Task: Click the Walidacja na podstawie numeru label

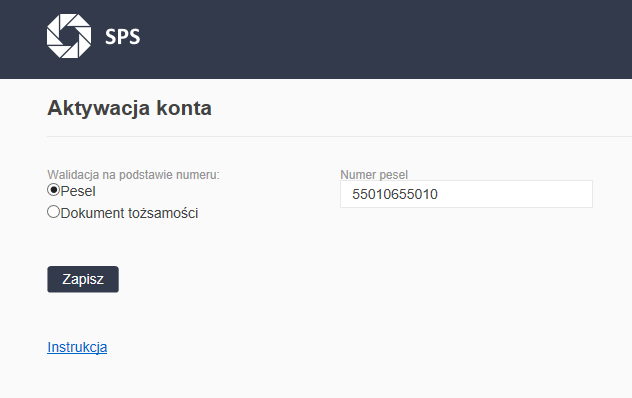Action: [x=133, y=175]
